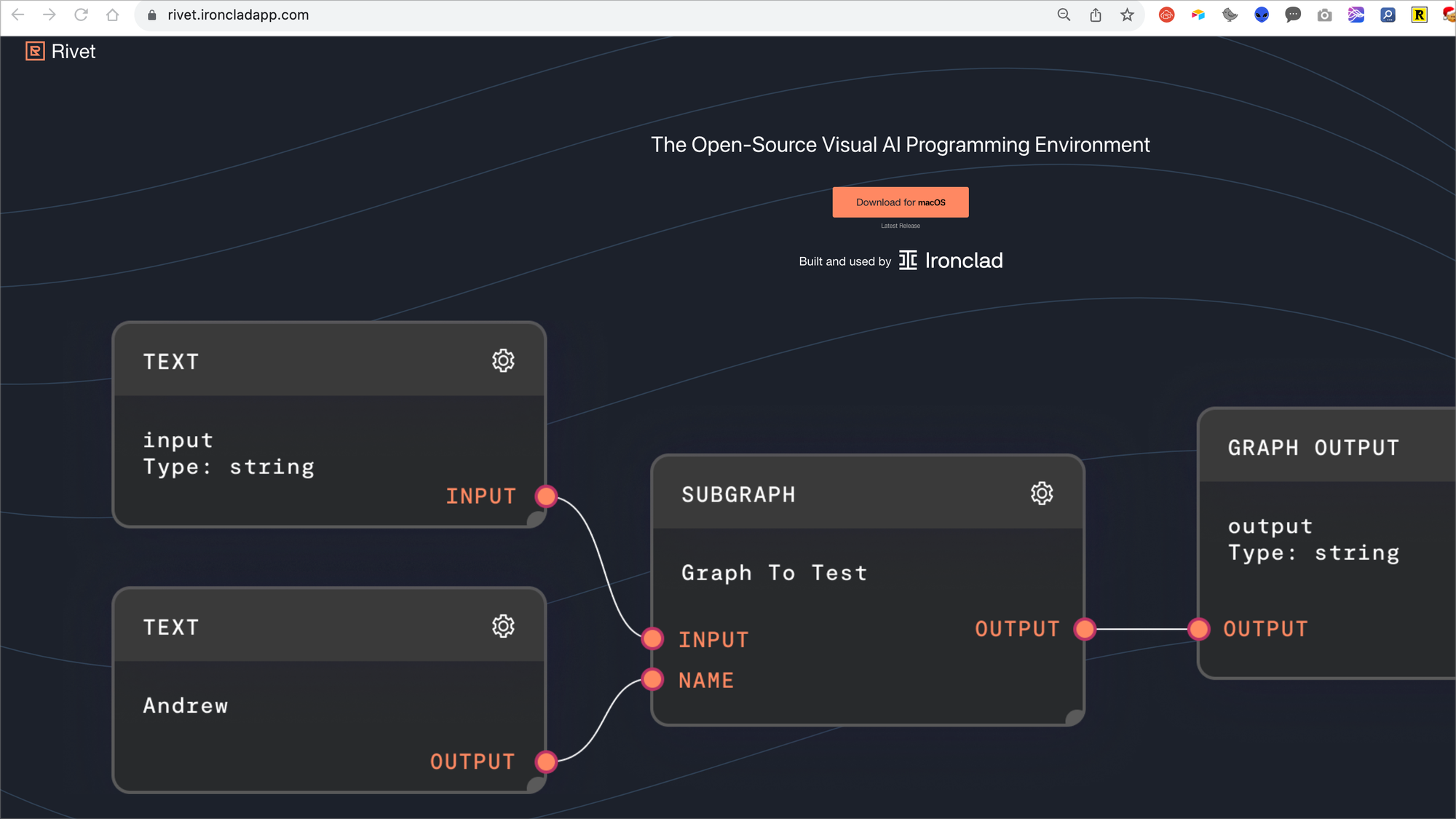Open the Airtable extension
Image resolution: width=1456 pixels, height=819 pixels.
(1198, 15)
